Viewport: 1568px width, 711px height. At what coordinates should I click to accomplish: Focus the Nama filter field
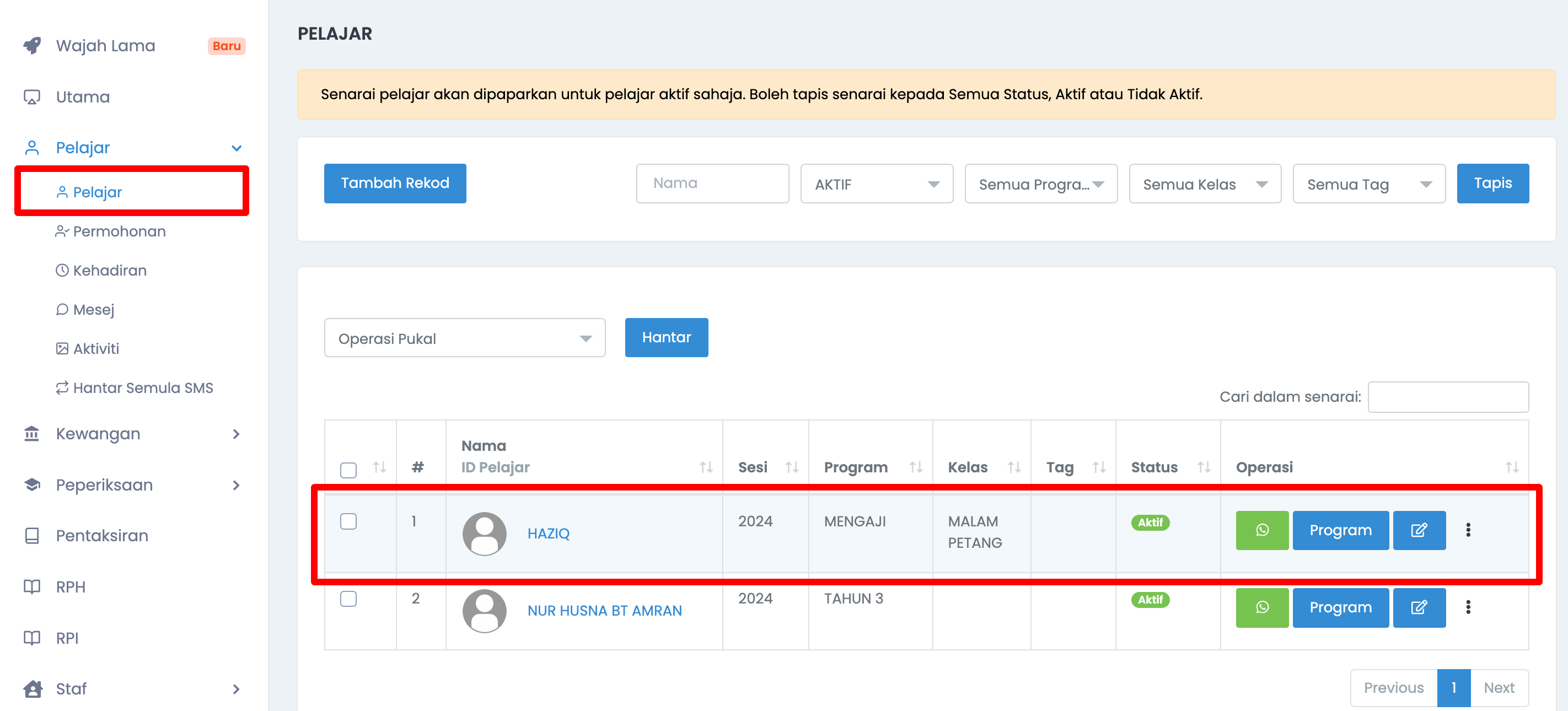[x=712, y=183]
